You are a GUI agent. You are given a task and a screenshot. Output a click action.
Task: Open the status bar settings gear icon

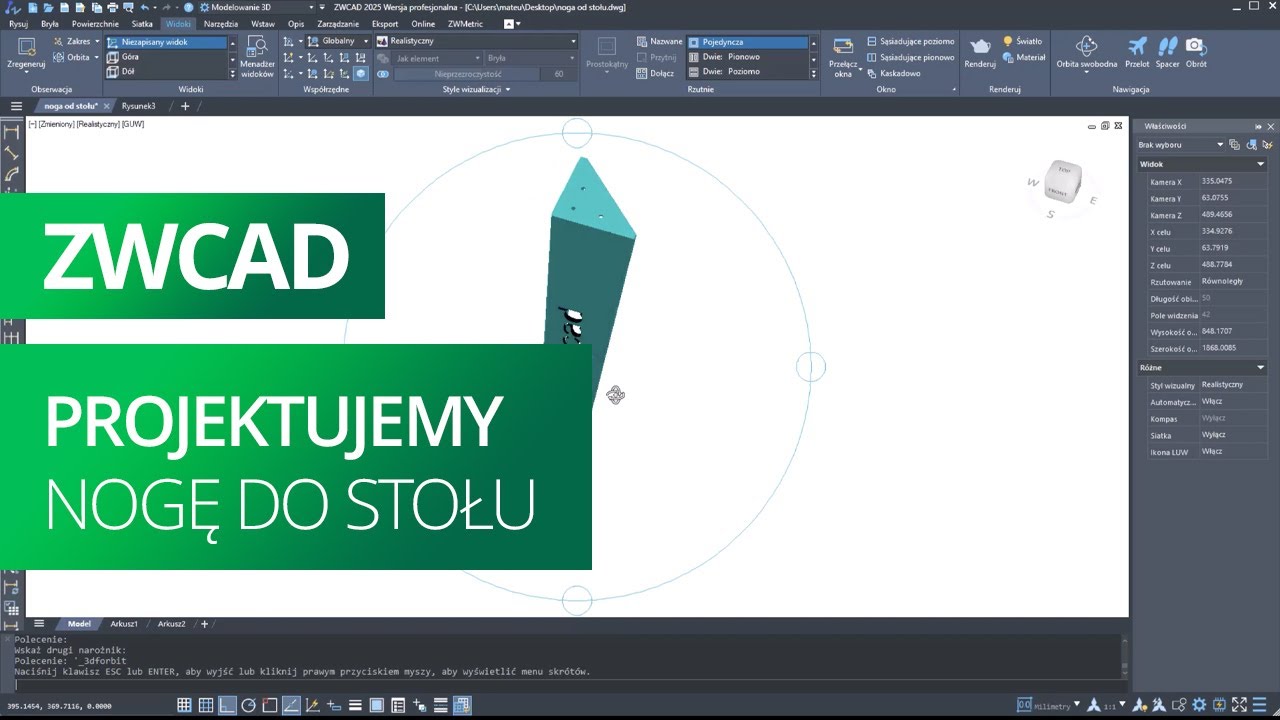pos(1199,705)
